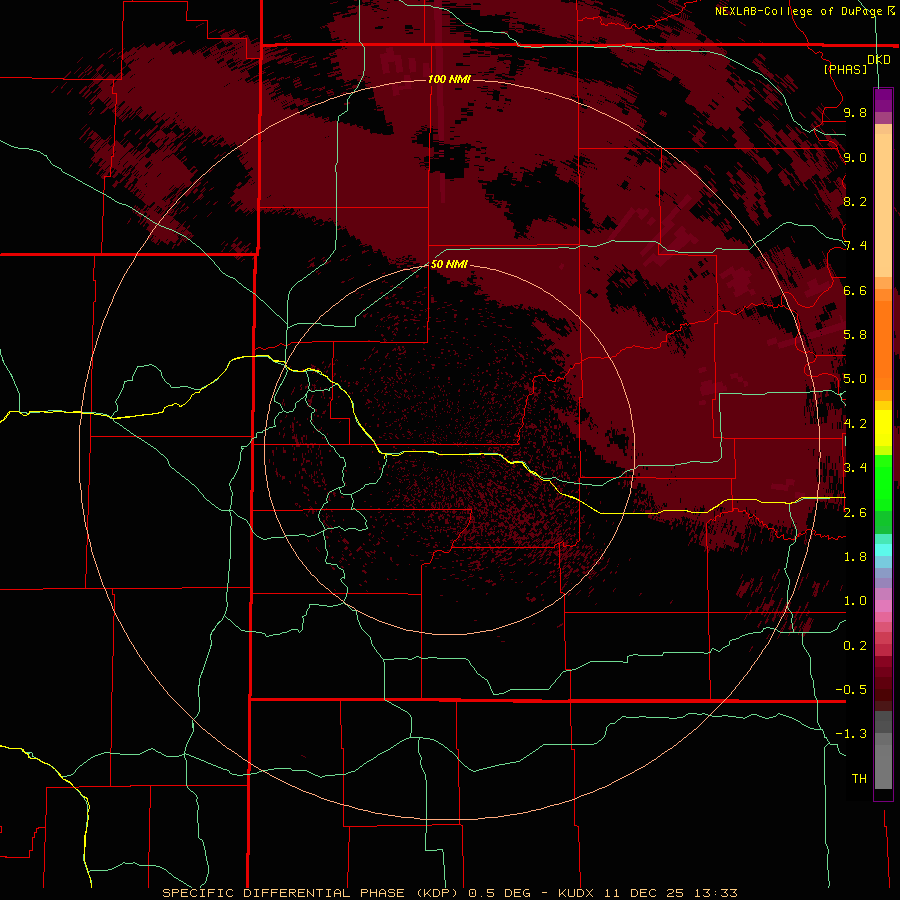Select the cyan segment of the color scale
This screenshot has width=900, height=900.
click(883, 550)
